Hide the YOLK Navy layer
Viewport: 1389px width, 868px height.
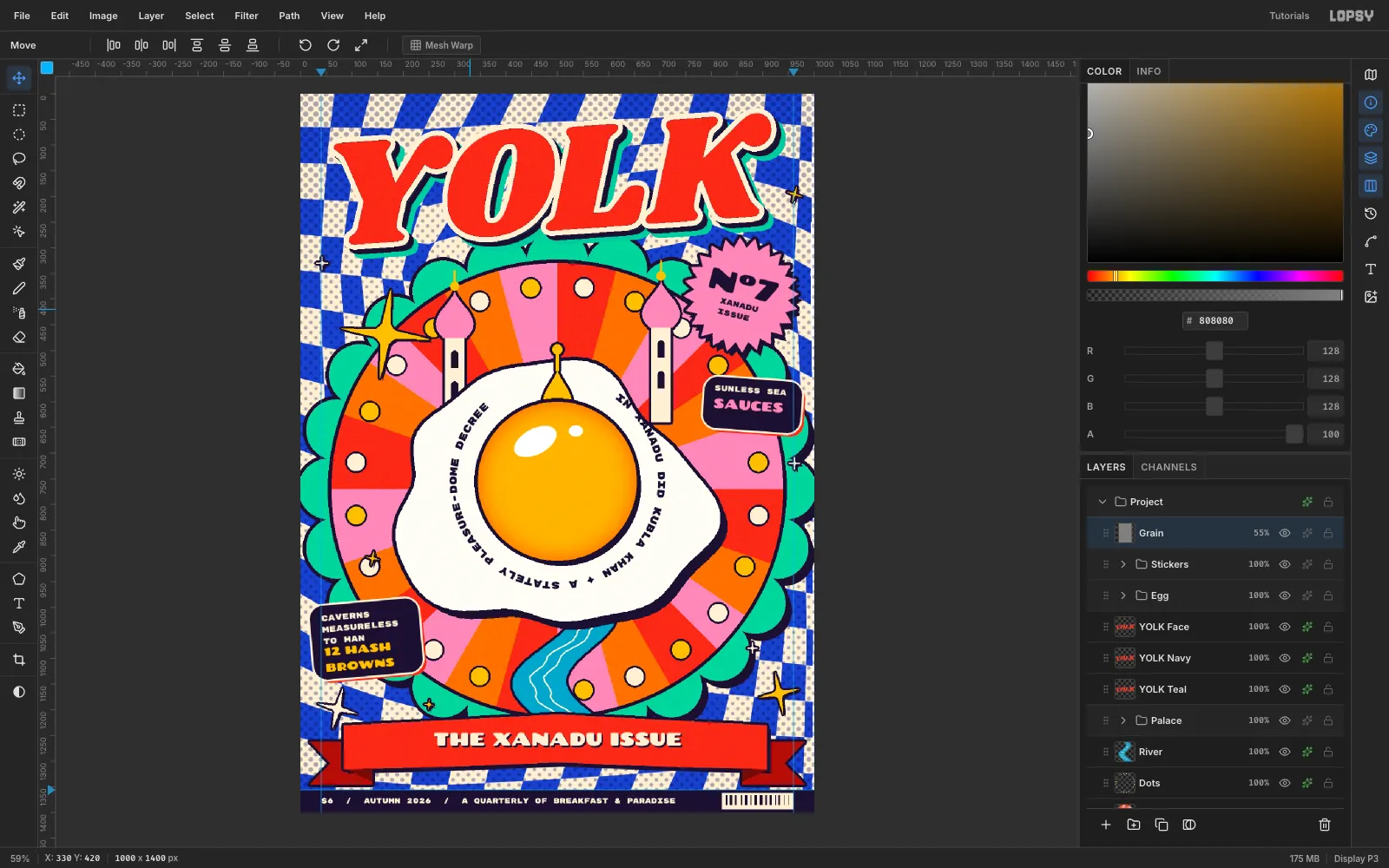point(1285,658)
